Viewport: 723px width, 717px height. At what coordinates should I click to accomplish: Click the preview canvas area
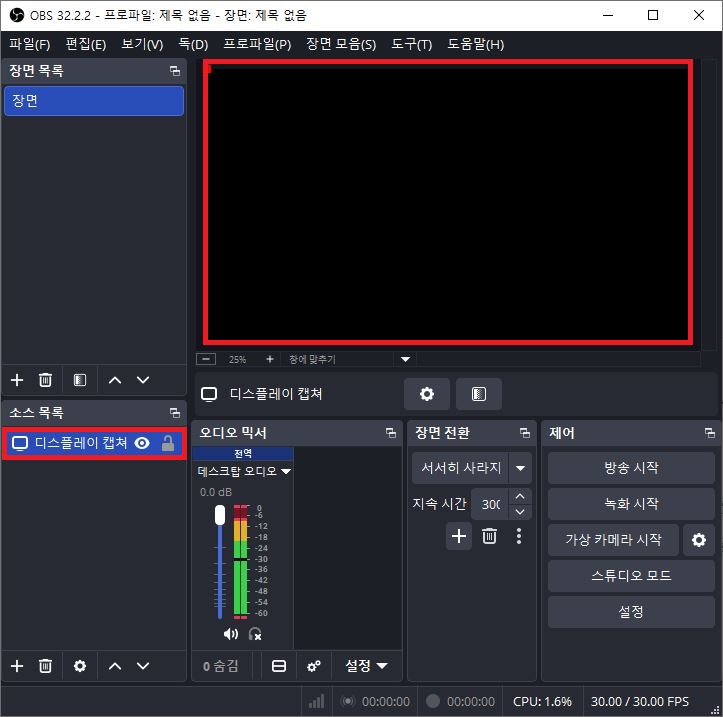pyautogui.click(x=448, y=202)
